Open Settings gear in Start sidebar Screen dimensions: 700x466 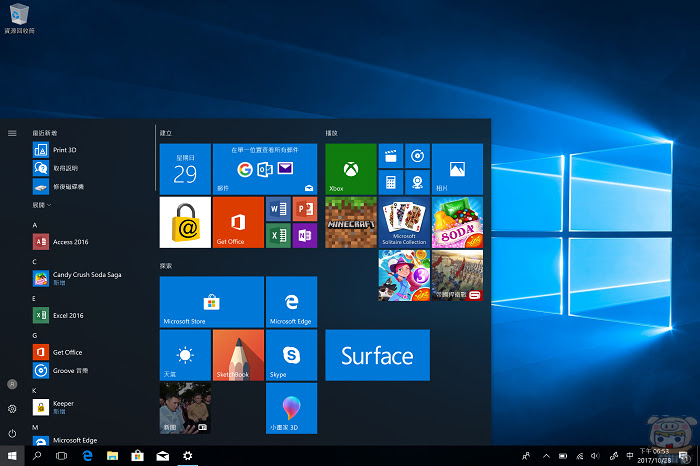[x=12, y=409]
